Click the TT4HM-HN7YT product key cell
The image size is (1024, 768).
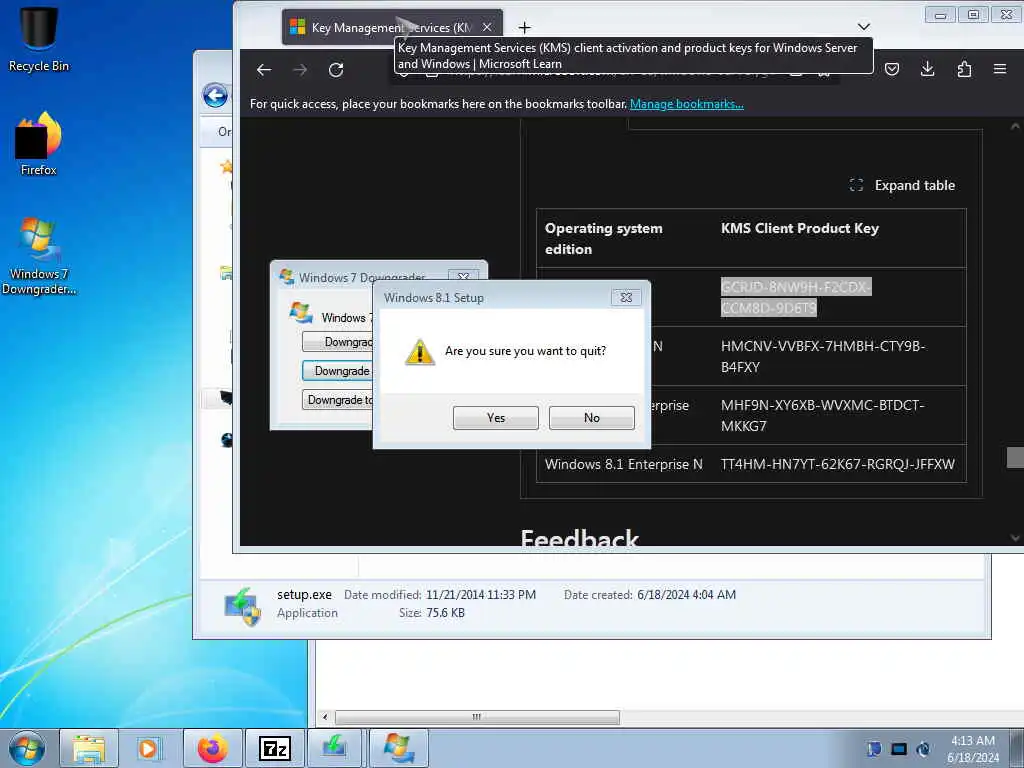pos(838,464)
